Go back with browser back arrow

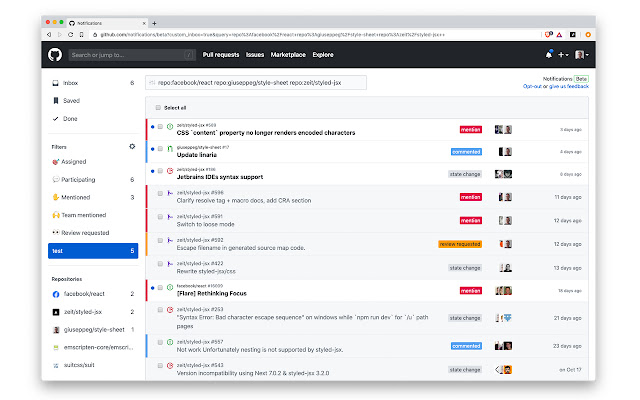point(49,35)
